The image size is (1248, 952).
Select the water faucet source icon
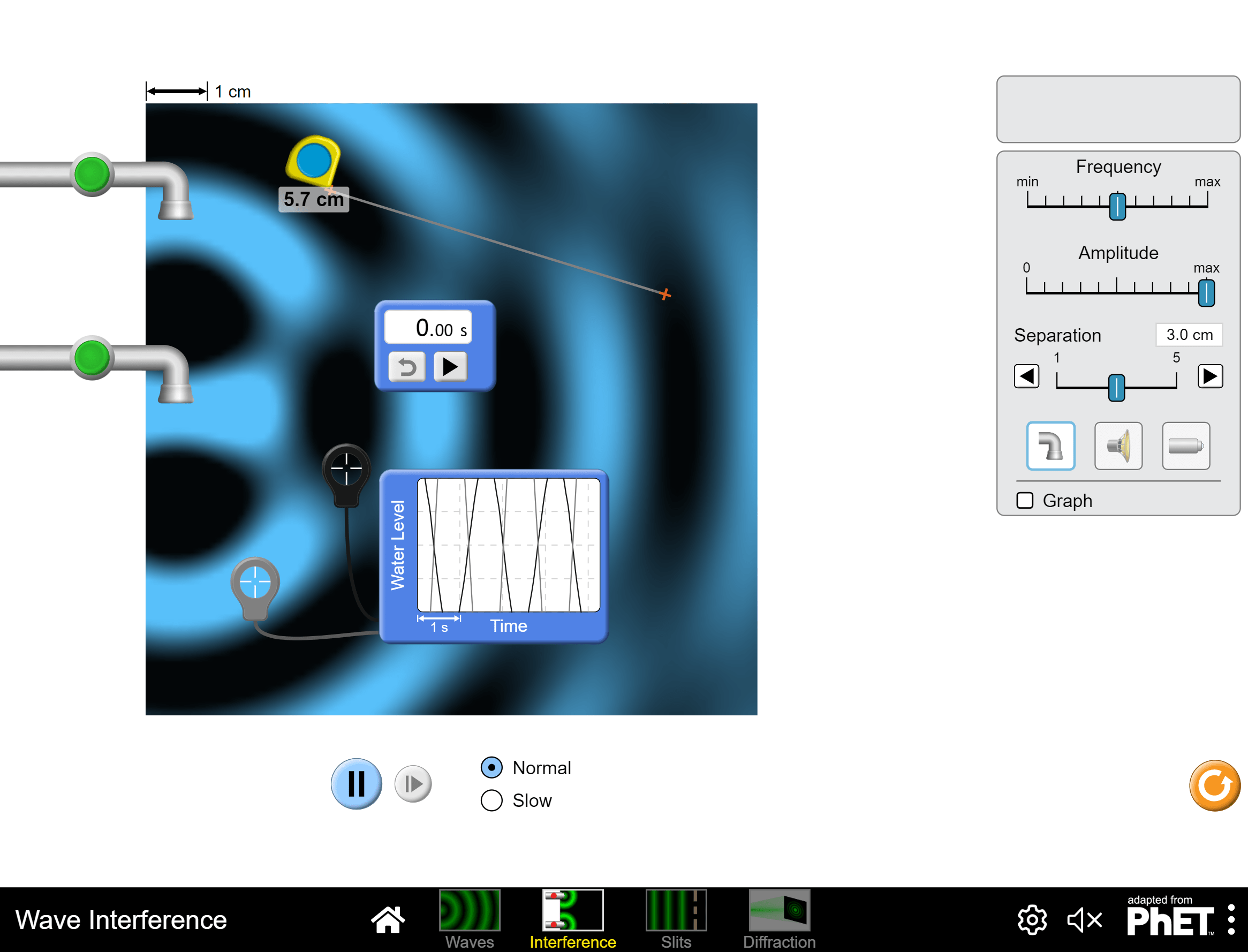click(x=1050, y=446)
